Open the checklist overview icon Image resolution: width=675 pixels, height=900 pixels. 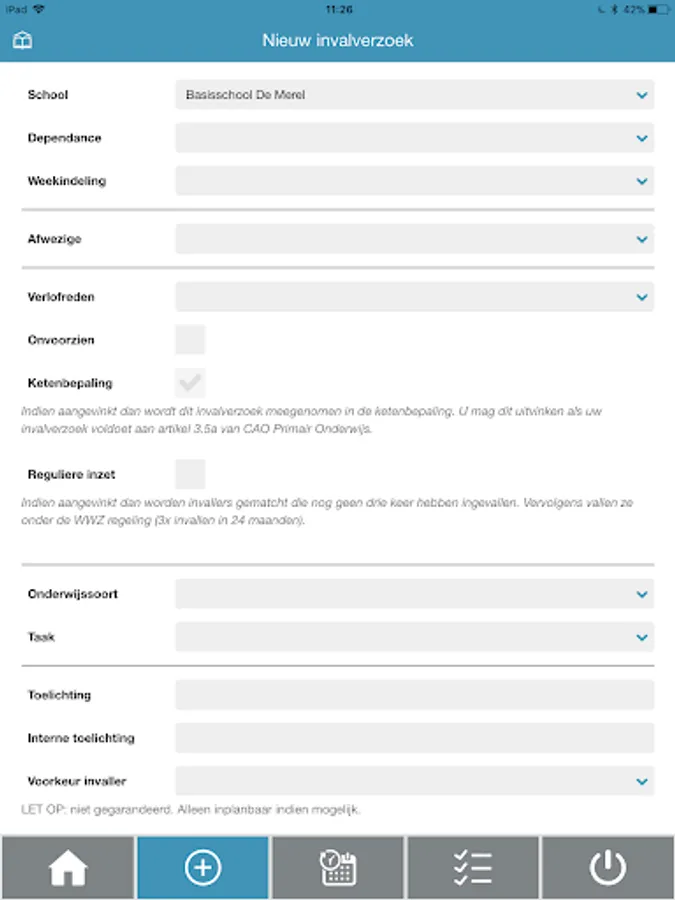[473, 868]
